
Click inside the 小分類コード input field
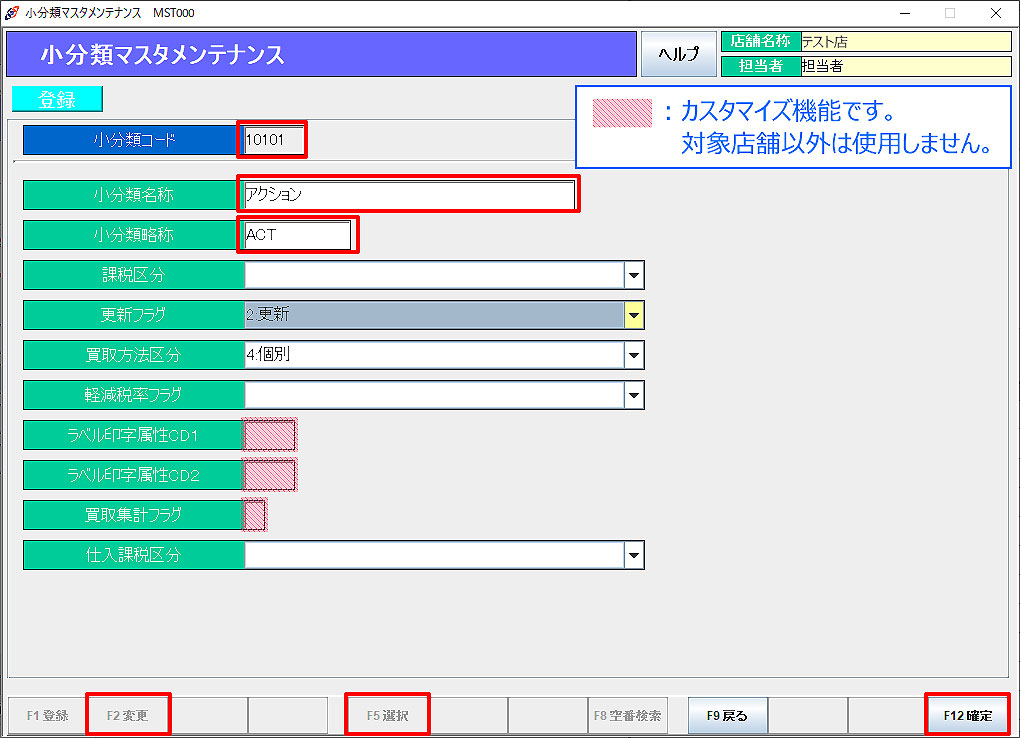click(271, 140)
